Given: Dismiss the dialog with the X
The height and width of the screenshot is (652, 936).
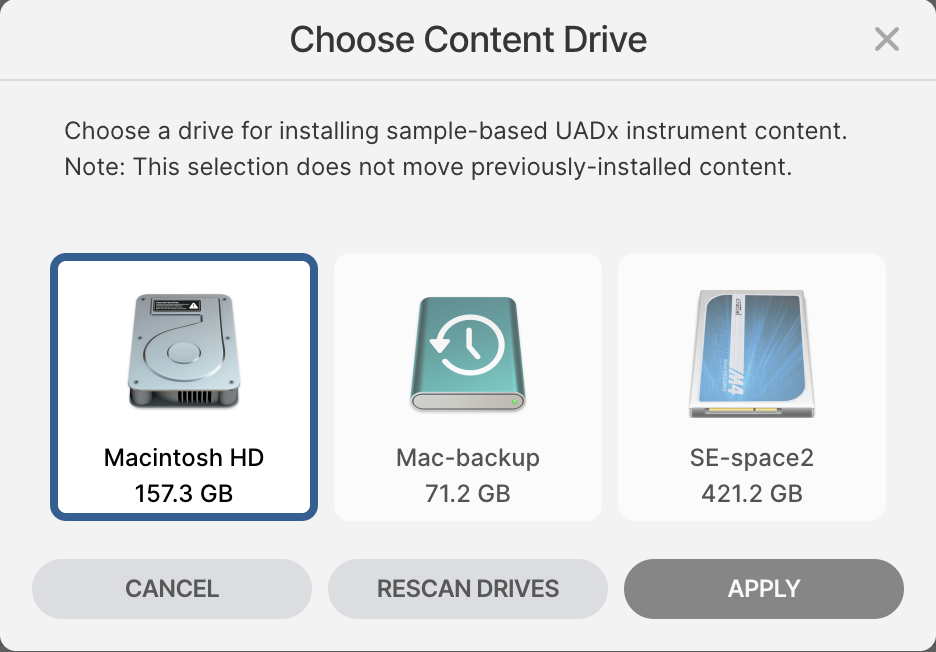Looking at the screenshot, I should pos(886,39).
